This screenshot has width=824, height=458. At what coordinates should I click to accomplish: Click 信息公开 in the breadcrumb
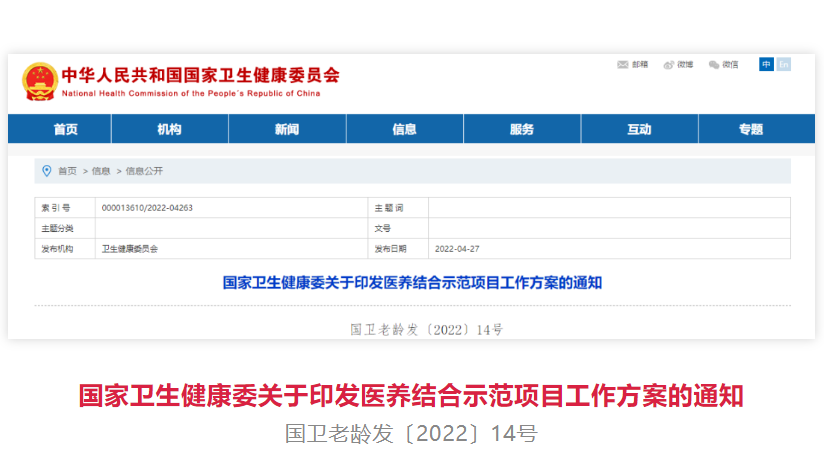144,171
